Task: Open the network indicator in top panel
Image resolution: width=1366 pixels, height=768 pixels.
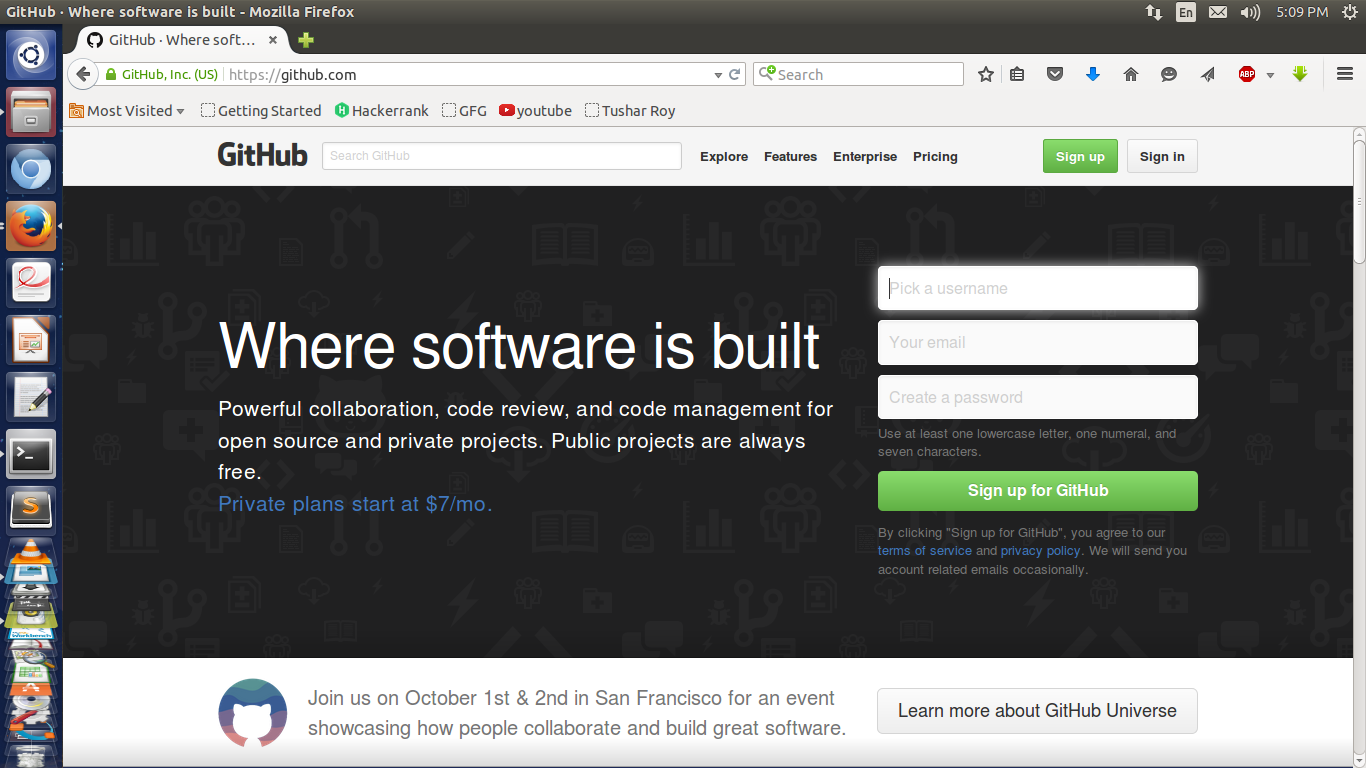Action: [x=1154, y=12]
